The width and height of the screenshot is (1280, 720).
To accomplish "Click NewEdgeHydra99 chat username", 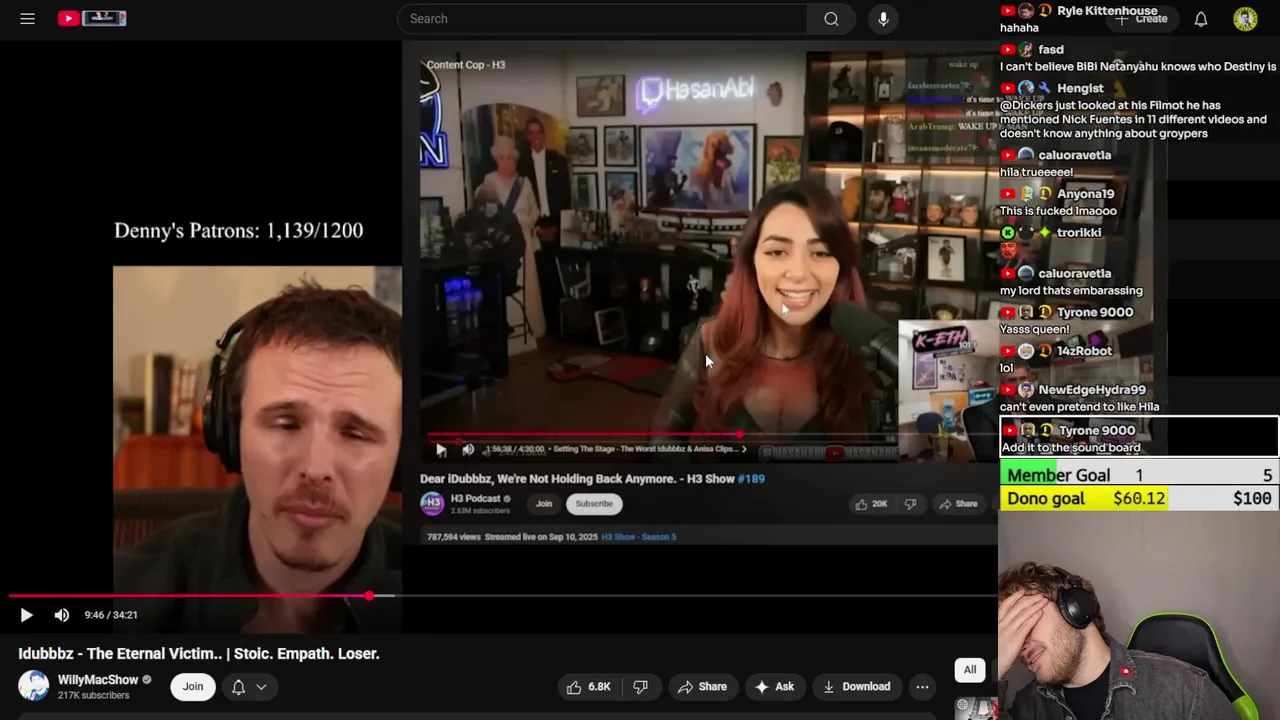I will [1092, 390].
